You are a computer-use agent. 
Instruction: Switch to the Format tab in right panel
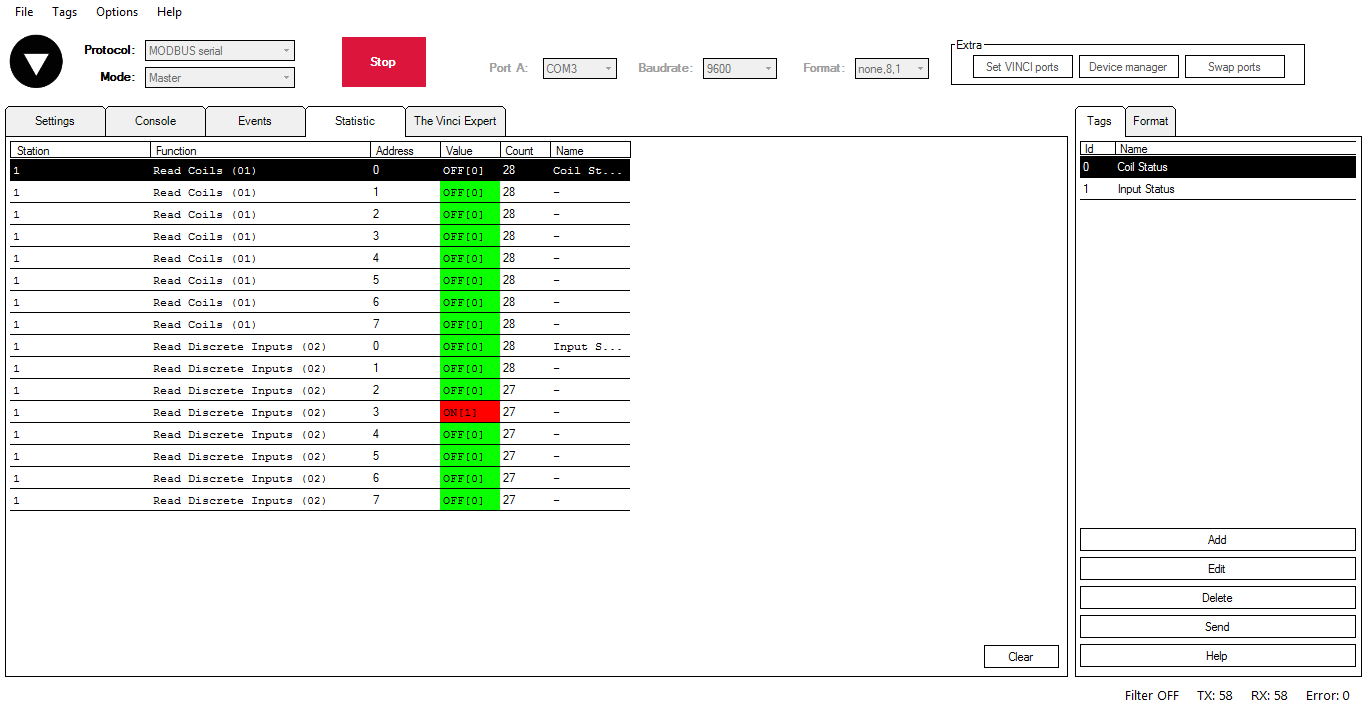[1151, 121]
